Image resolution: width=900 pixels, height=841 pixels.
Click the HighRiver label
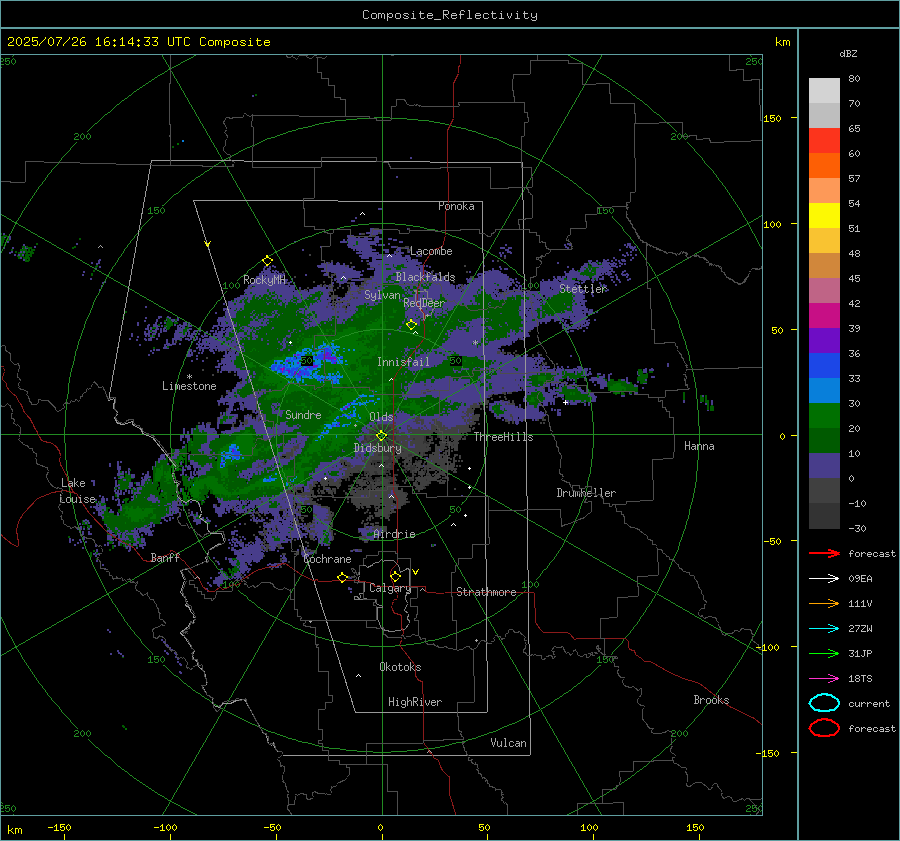(x=414, y=702)
